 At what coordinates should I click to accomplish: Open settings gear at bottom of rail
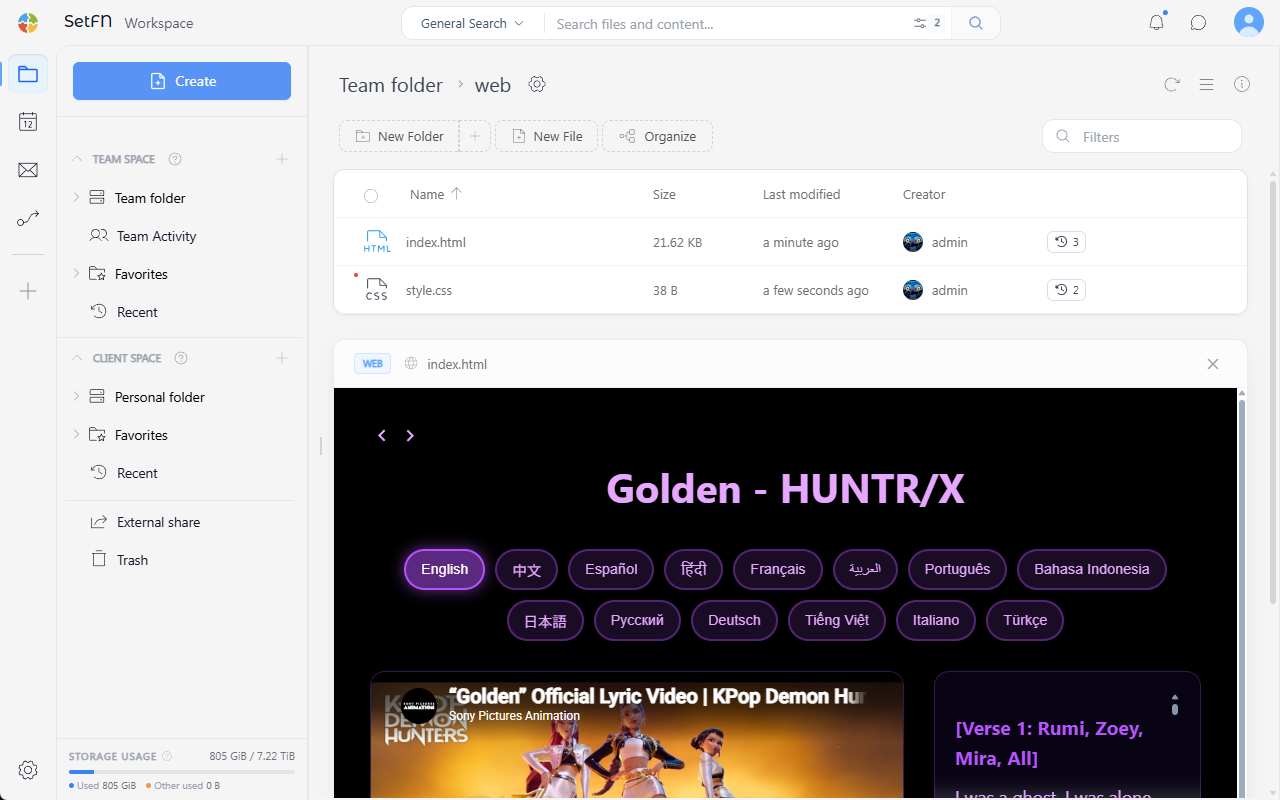pos(28,770)
